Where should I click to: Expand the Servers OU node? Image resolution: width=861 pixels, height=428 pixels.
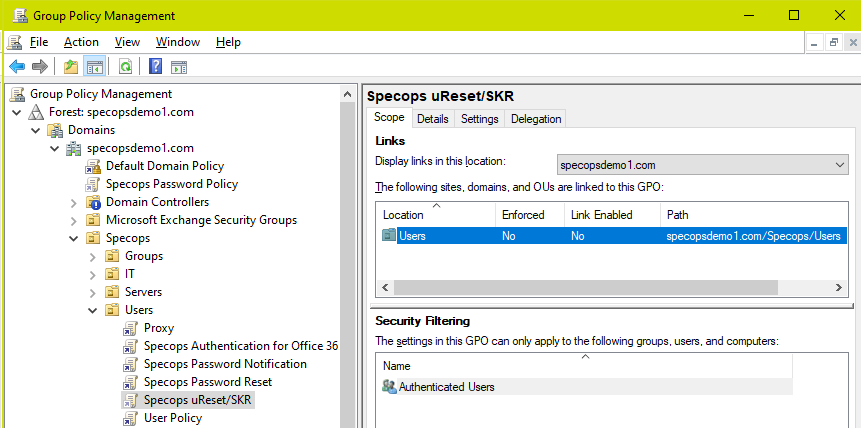[93, 292]
